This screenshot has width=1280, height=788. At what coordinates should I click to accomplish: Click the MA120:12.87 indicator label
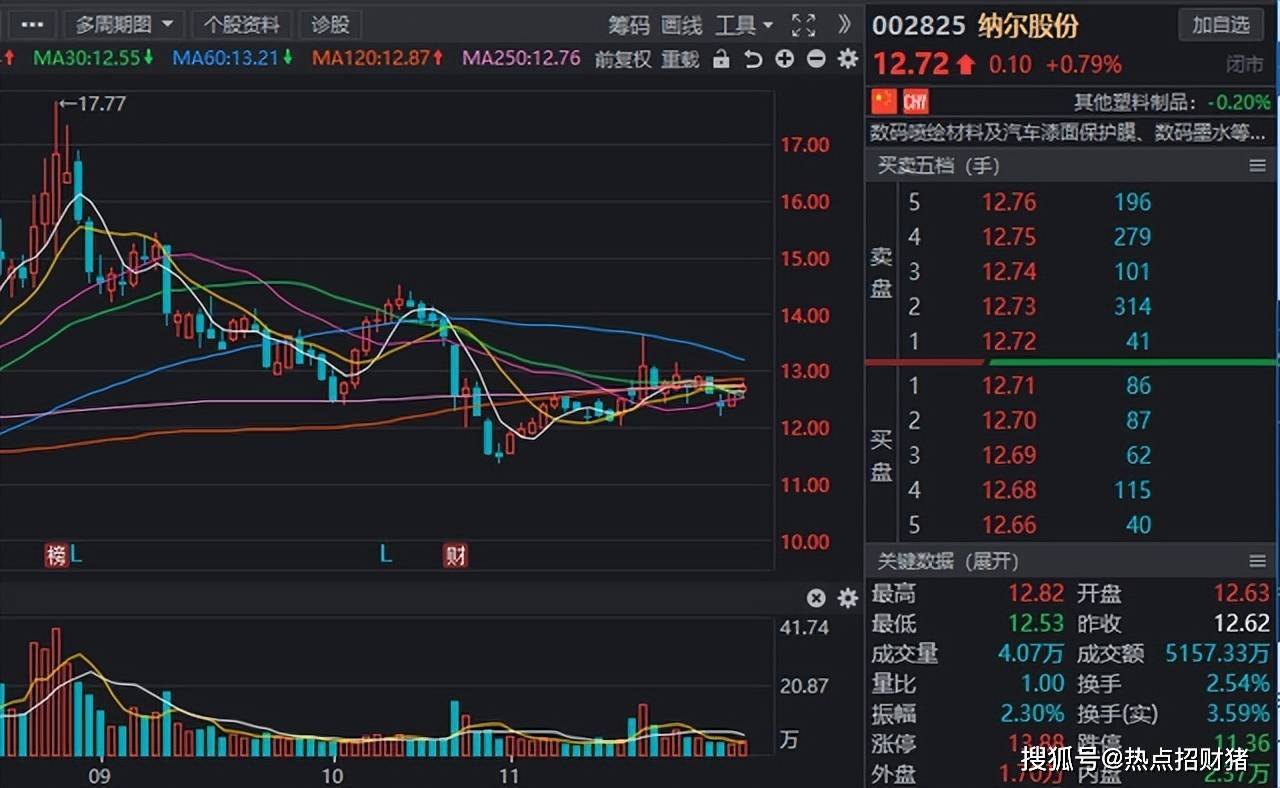point(378,58)
